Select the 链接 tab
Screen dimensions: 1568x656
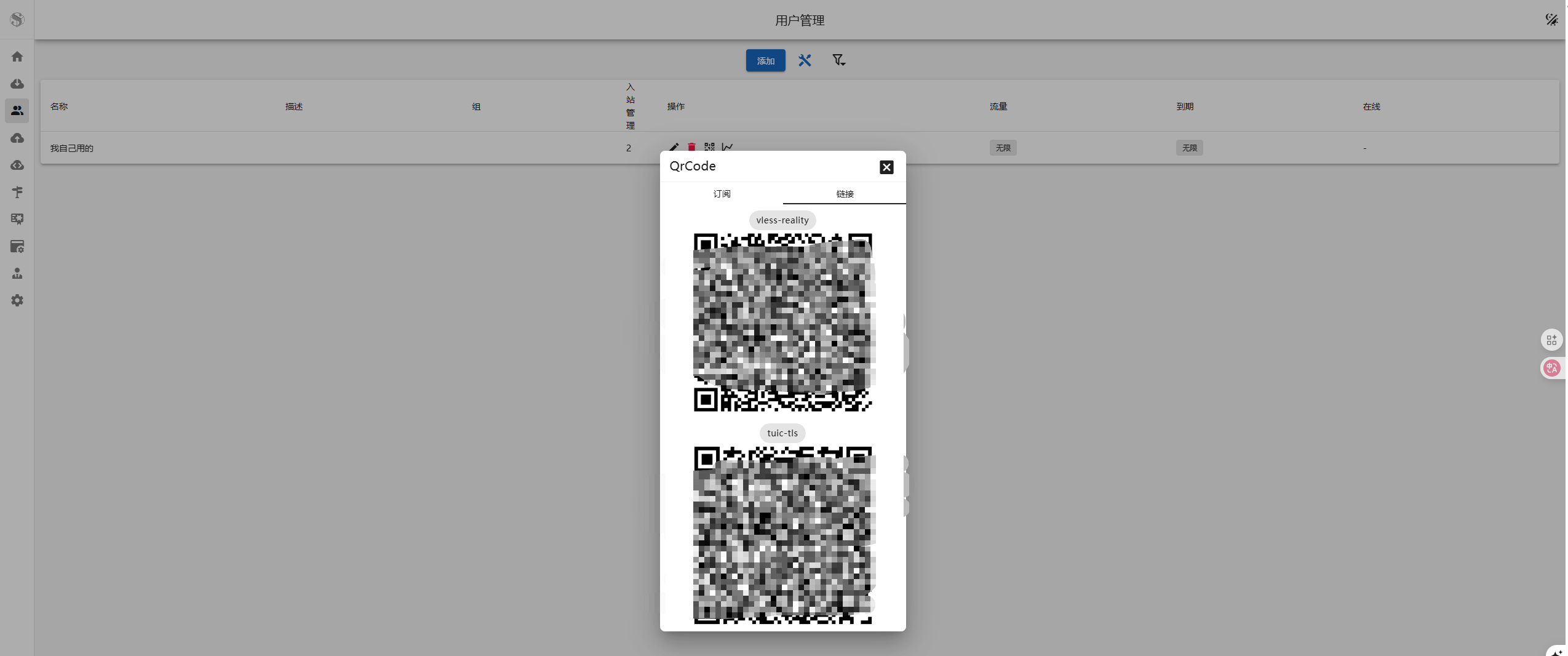click(x=844, y=194)
